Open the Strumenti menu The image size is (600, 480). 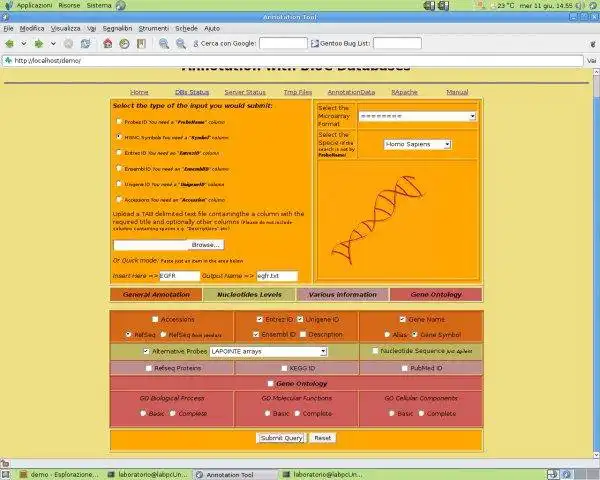153,28
